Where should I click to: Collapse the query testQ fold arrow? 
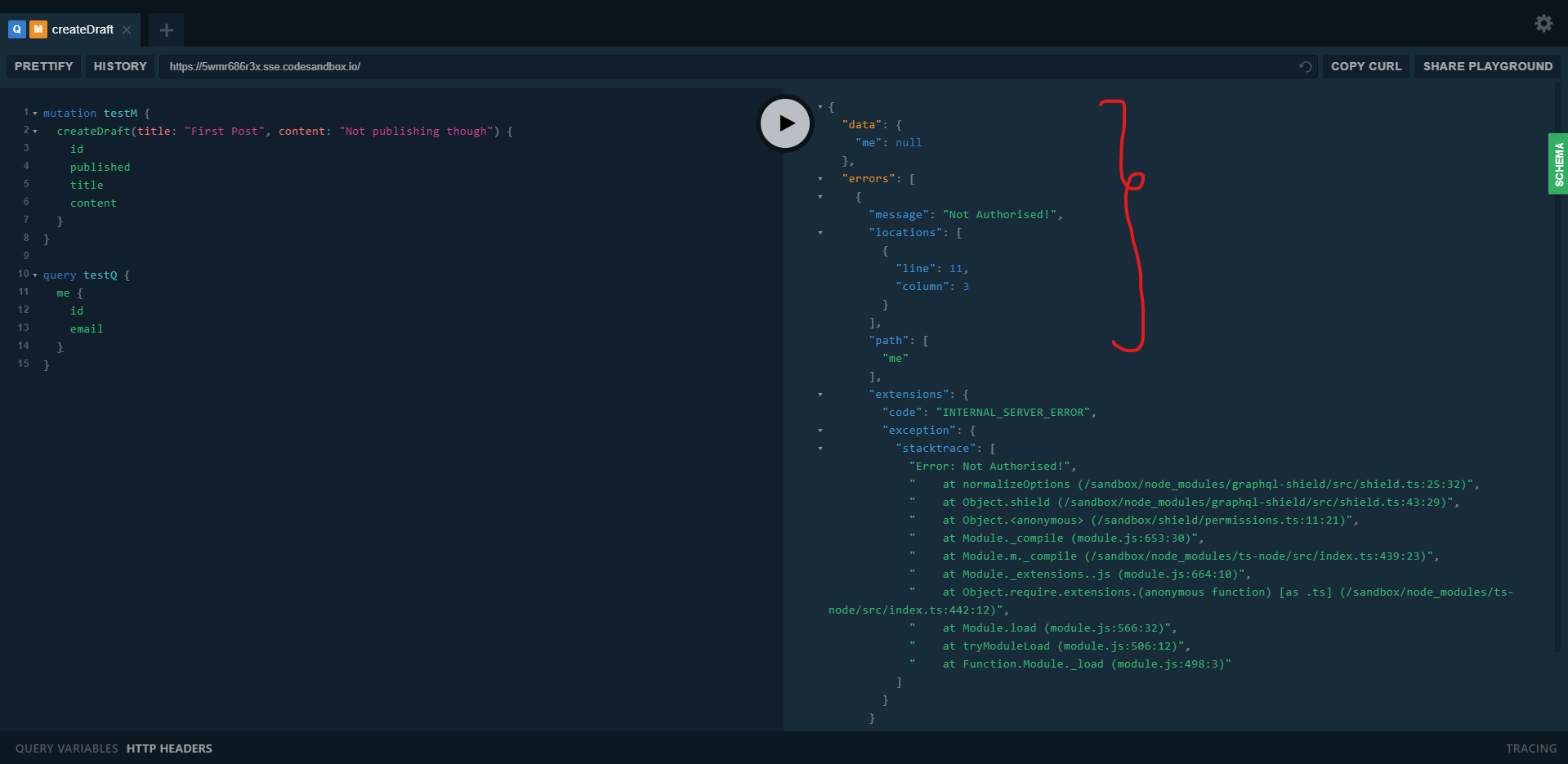tap(35, 275)
